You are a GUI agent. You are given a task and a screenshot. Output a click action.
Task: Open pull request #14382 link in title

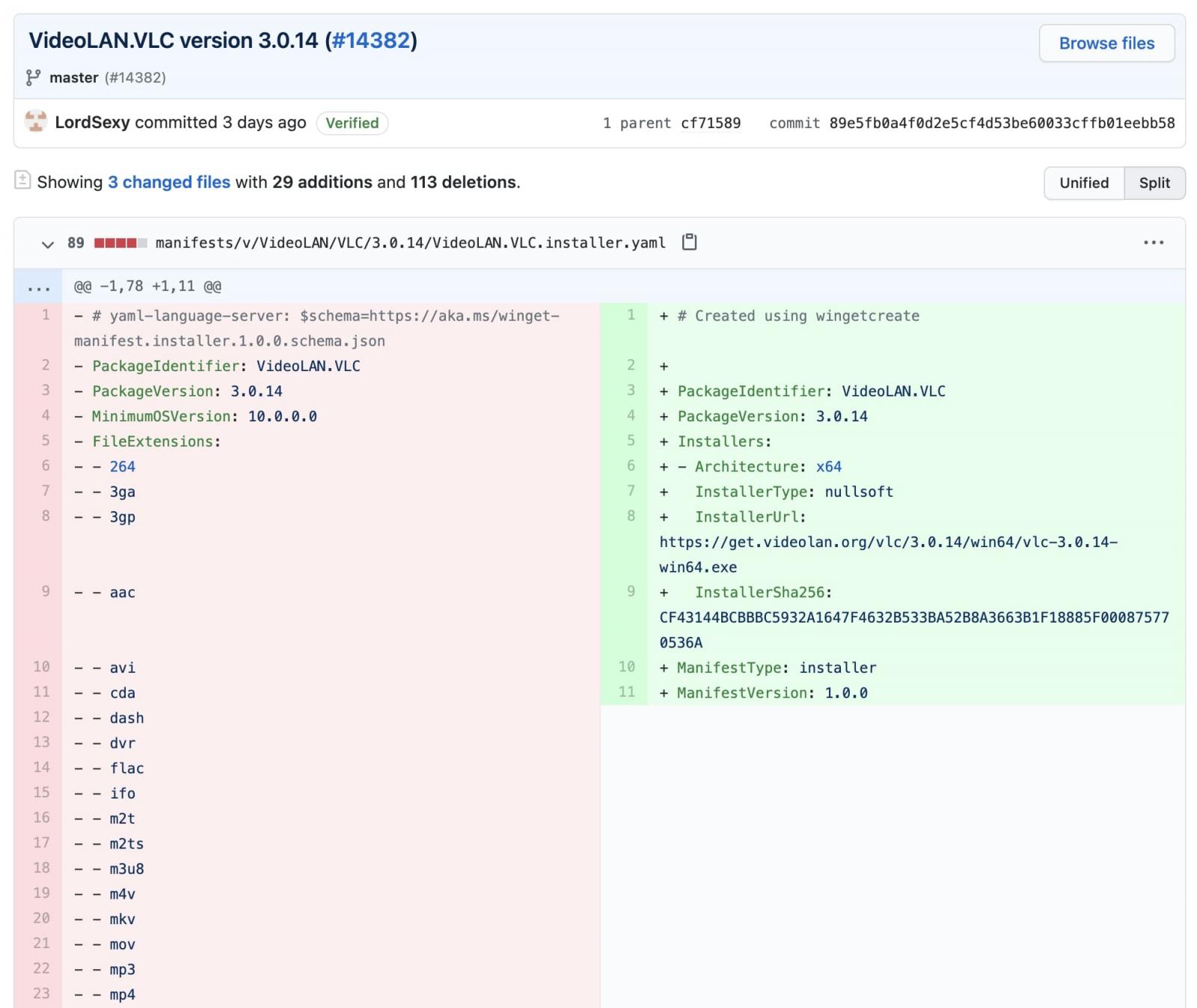click(371, 40)
